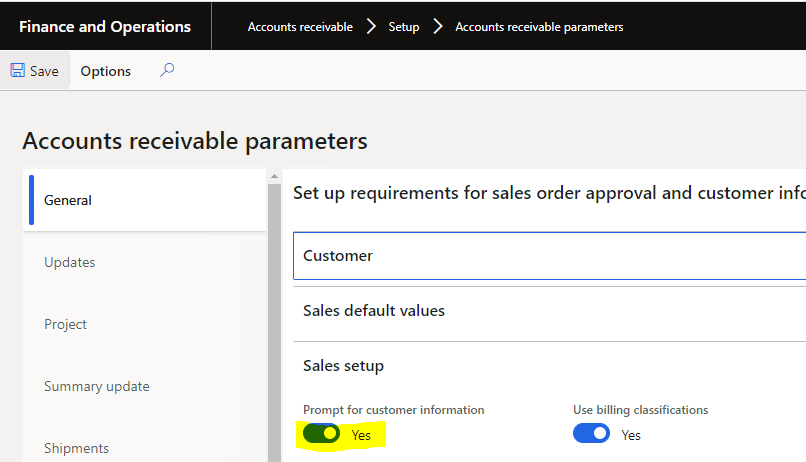Switch to the Updates tab
Image resolution: width=806 pixels, height=462 pixels.
click(70, 262)
